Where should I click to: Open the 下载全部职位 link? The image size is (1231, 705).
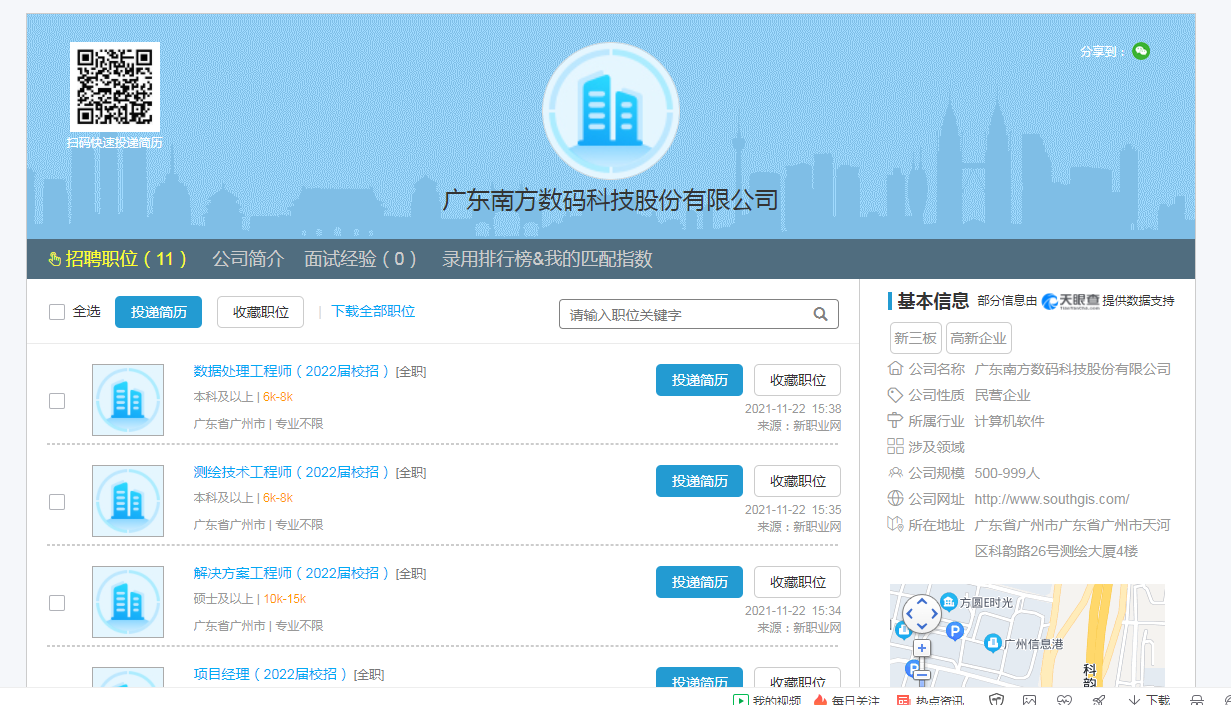click(x=373, y=311)
